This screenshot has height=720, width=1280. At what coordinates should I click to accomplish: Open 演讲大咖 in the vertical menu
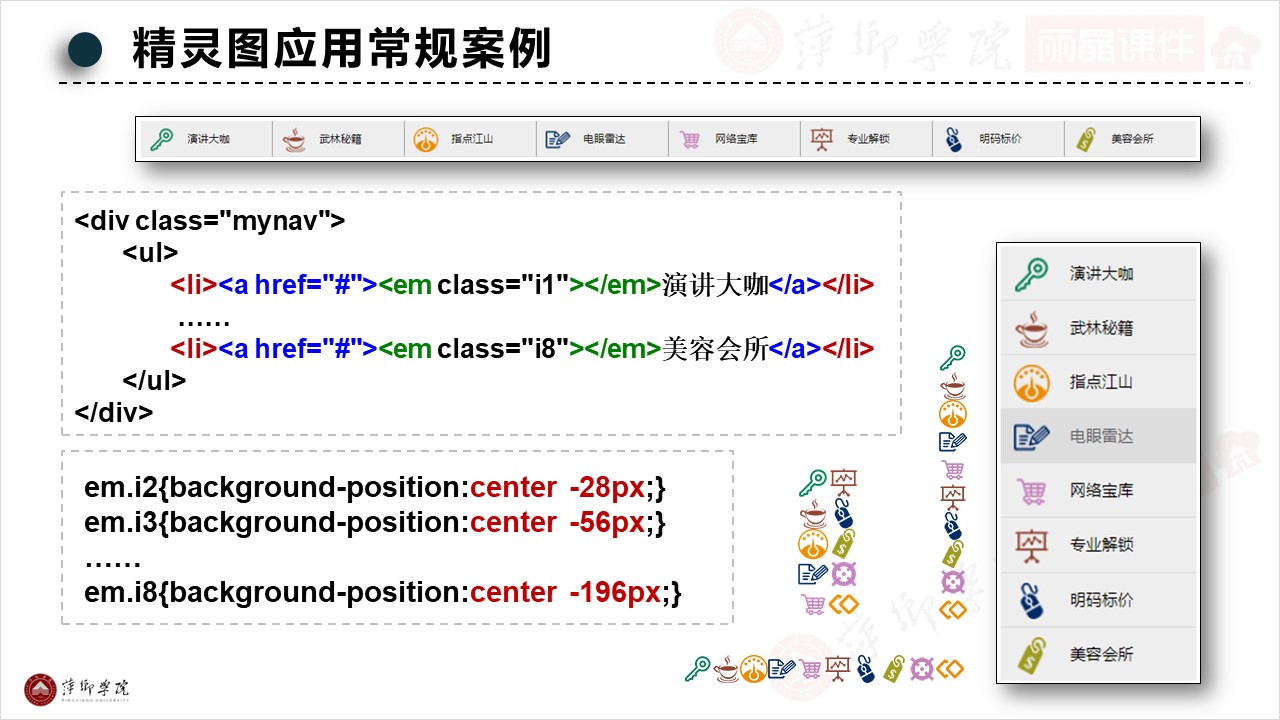[x=1099, y=274]
